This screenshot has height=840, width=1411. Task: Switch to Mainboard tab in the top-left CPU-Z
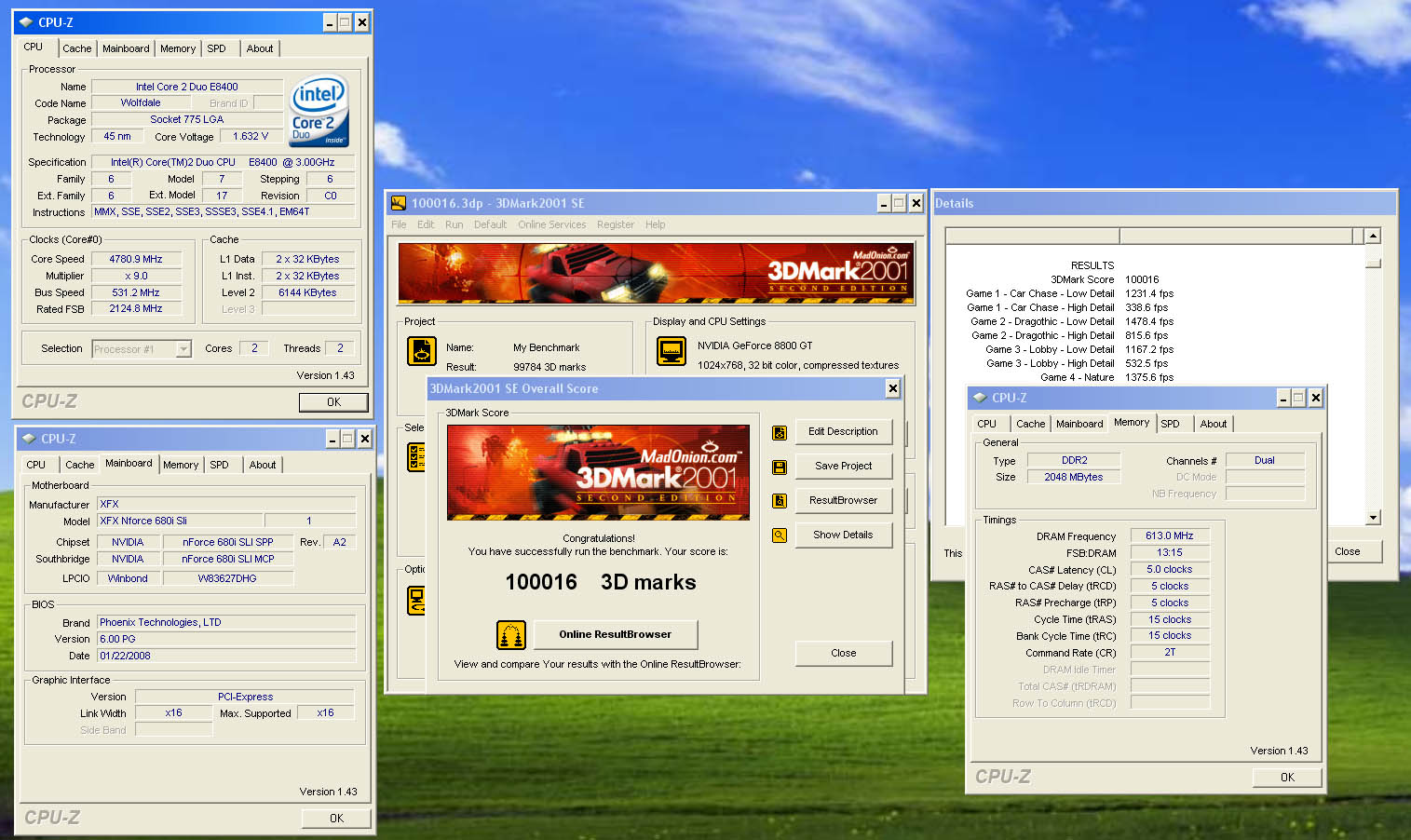[x=126, y=48]
